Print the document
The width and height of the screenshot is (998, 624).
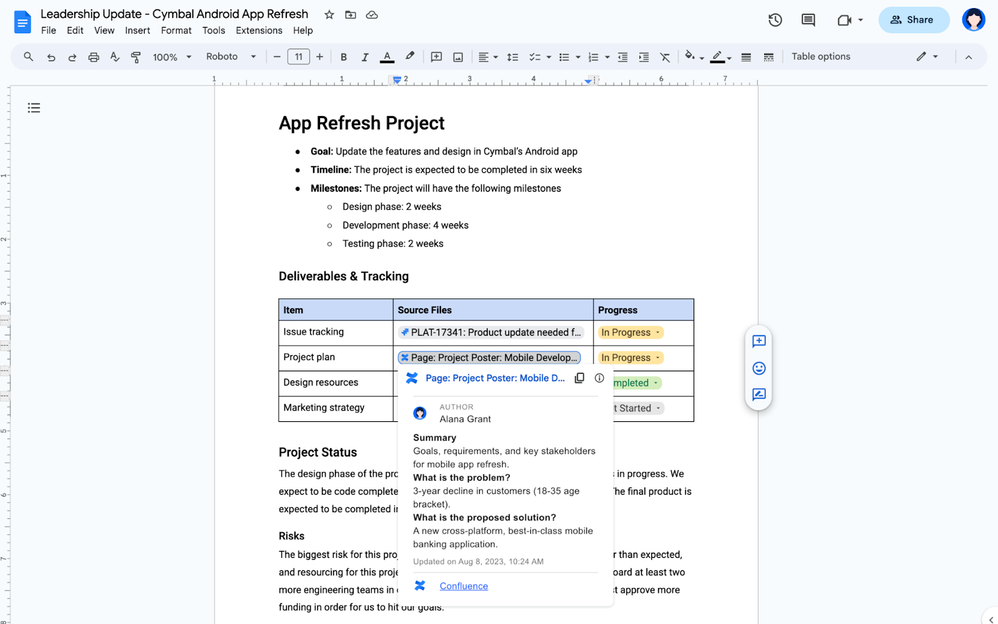tap(94, 57)
